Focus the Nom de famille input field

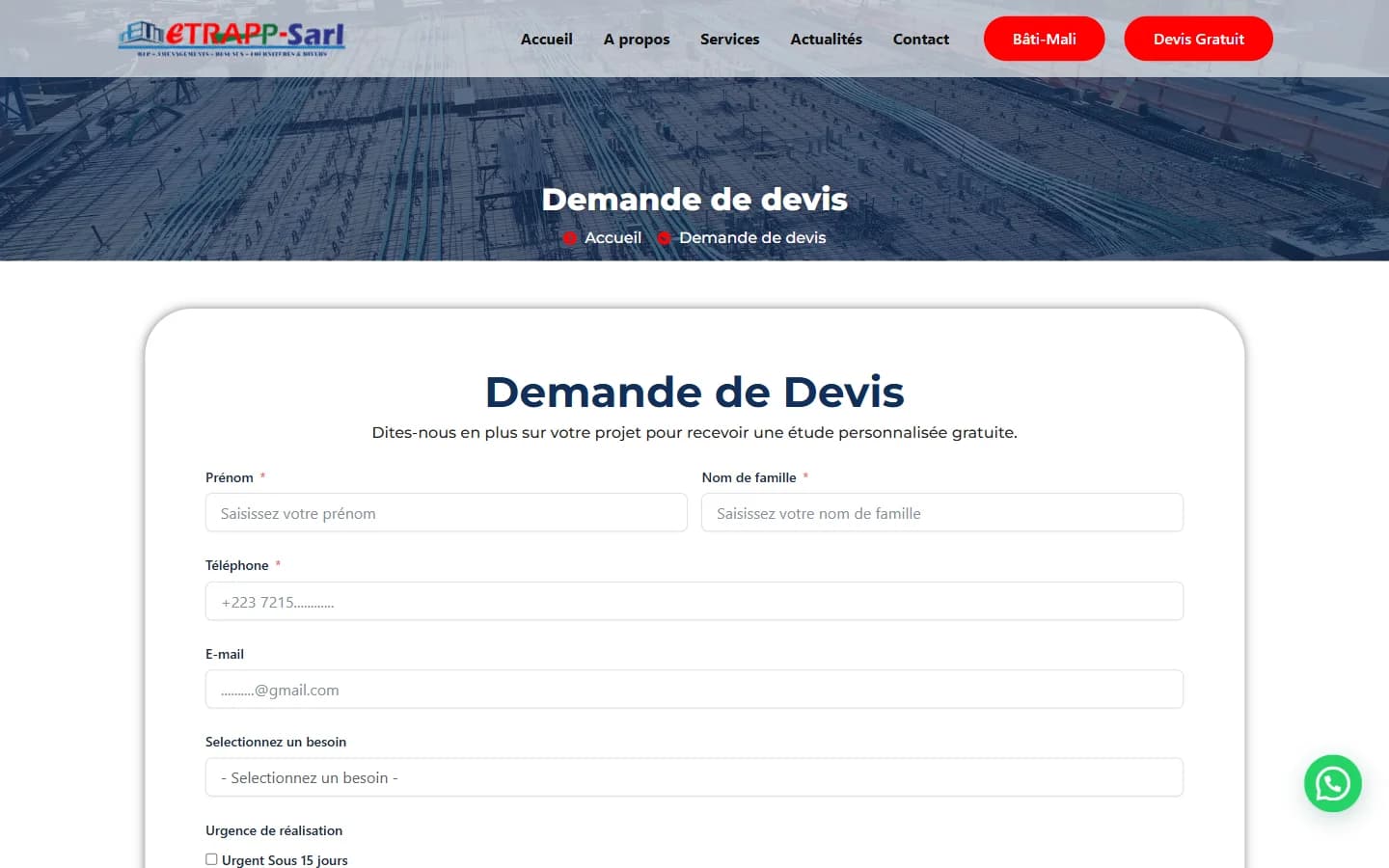(x=942, y=513)
